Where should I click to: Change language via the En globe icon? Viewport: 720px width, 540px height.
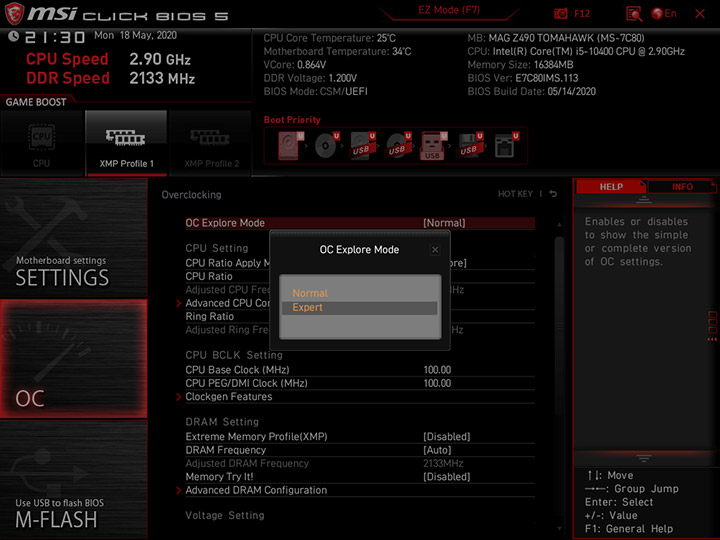click(x=664, y=14)
